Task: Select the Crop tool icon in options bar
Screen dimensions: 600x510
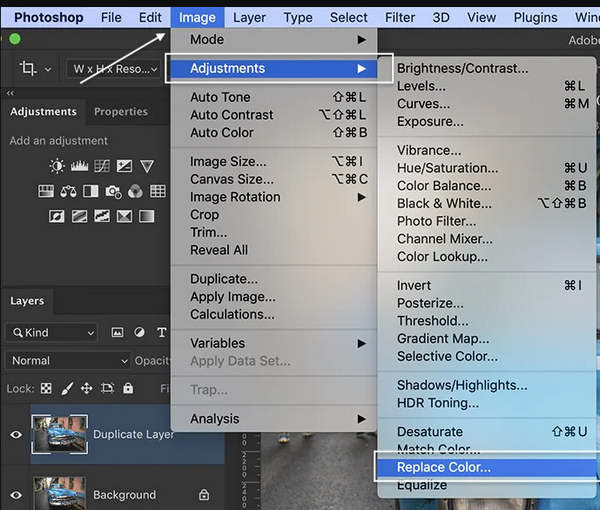Action: click(x=28, y=68)
